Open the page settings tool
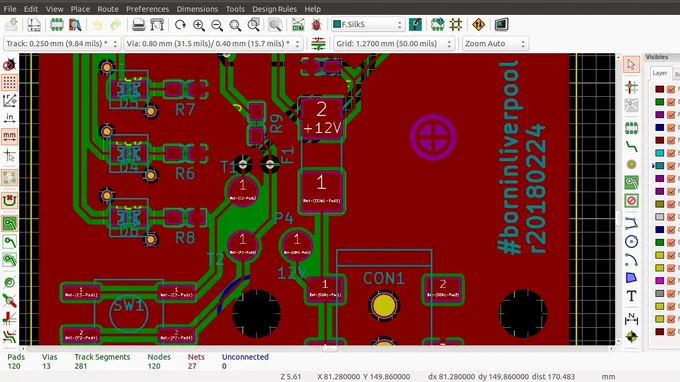The image size is (680, 382). [x=34, y=25]
